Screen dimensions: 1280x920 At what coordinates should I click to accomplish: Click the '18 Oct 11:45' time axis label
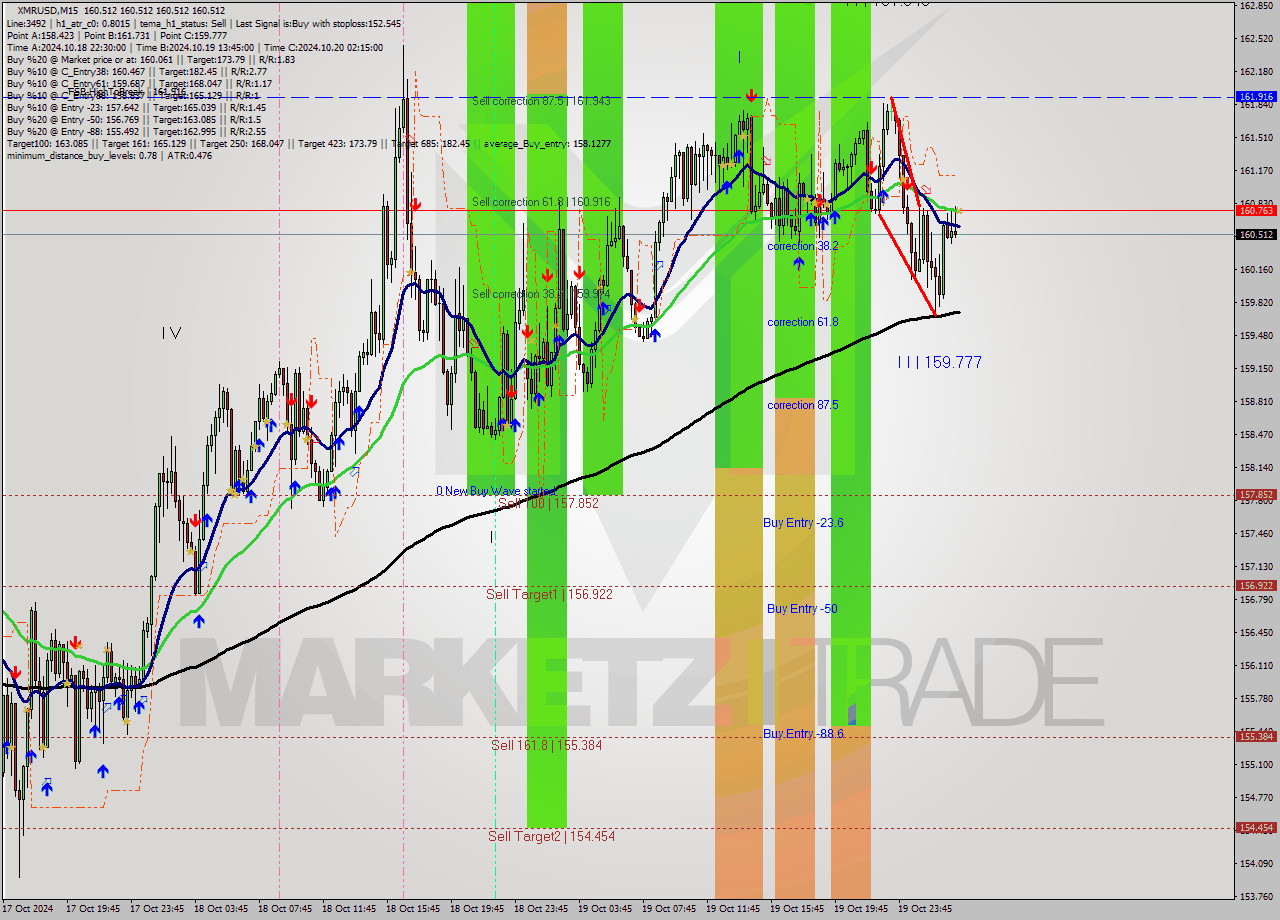(x=349, y=909)
